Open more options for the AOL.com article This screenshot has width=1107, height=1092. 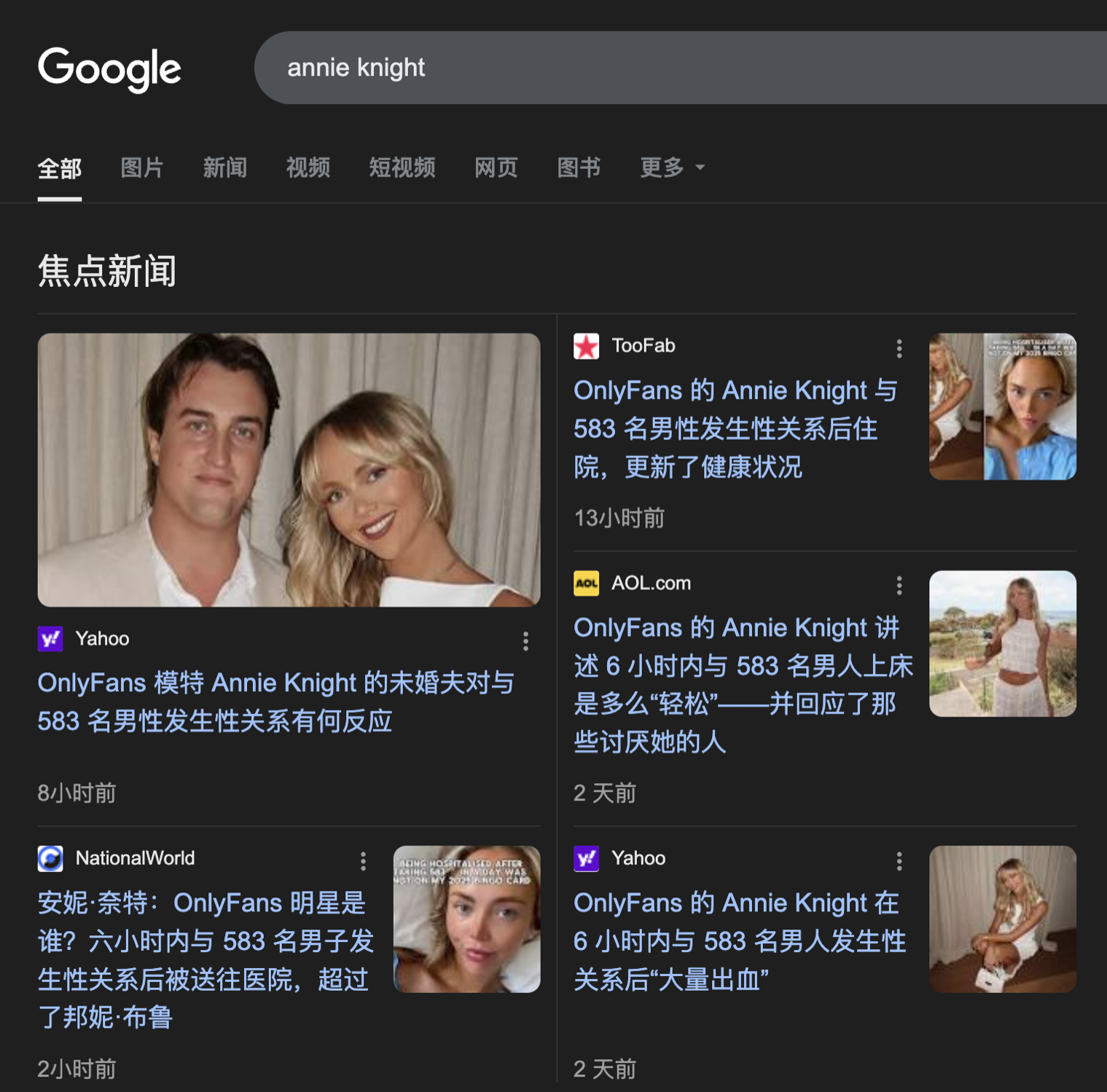click(899, 585)
